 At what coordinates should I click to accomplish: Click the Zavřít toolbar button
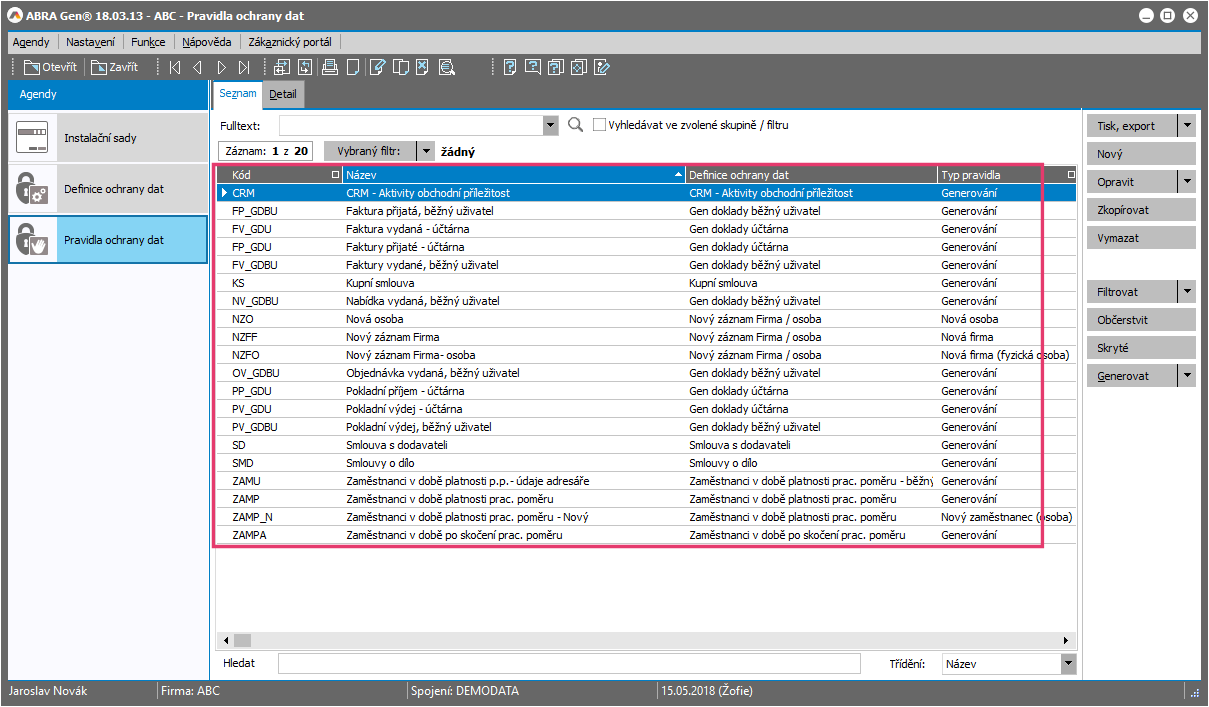coord(114,68)
